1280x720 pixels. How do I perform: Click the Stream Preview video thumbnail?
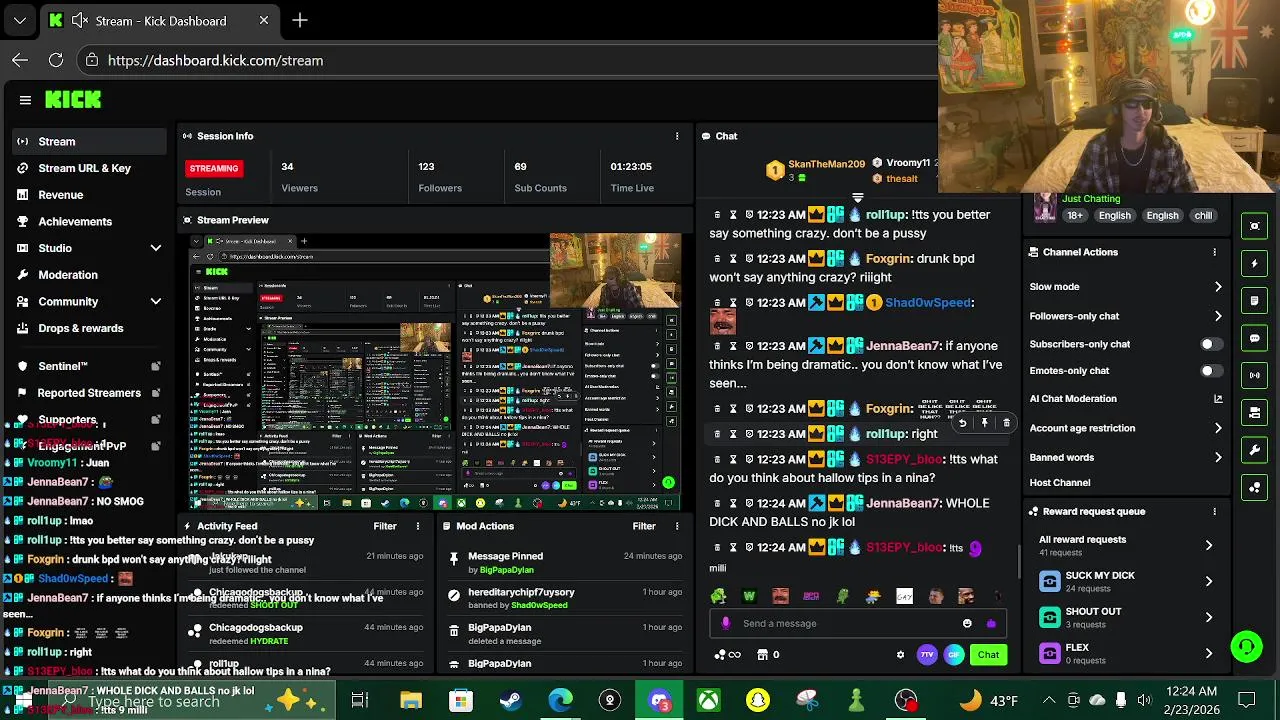click(436, 372)
